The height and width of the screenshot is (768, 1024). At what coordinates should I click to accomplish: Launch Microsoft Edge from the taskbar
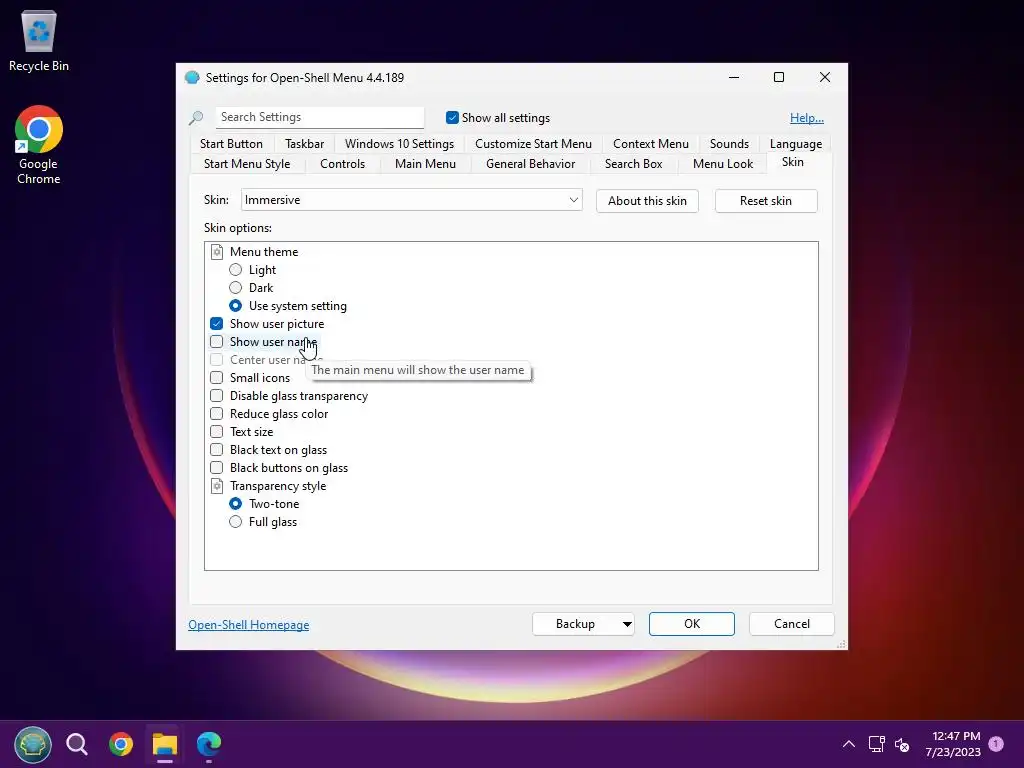pyautogui.click(x=209, y=744)
